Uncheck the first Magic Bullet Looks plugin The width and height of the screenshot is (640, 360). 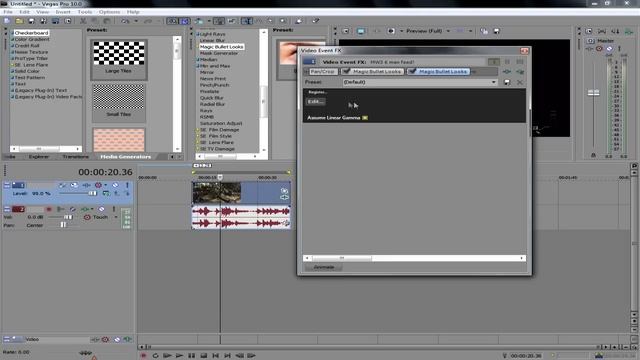[x=346, y=71]
